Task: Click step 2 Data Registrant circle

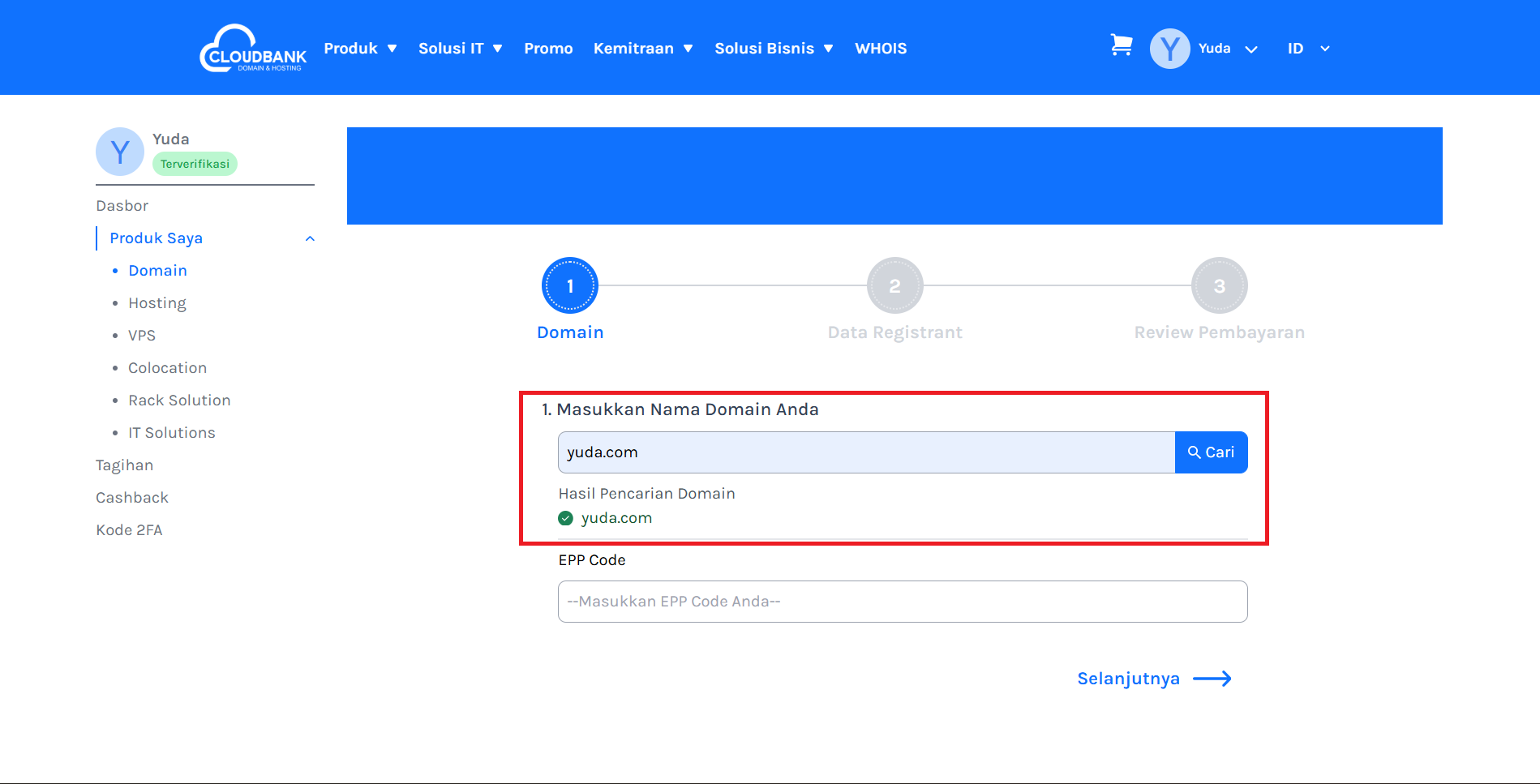Action: [x=894, y=285]
